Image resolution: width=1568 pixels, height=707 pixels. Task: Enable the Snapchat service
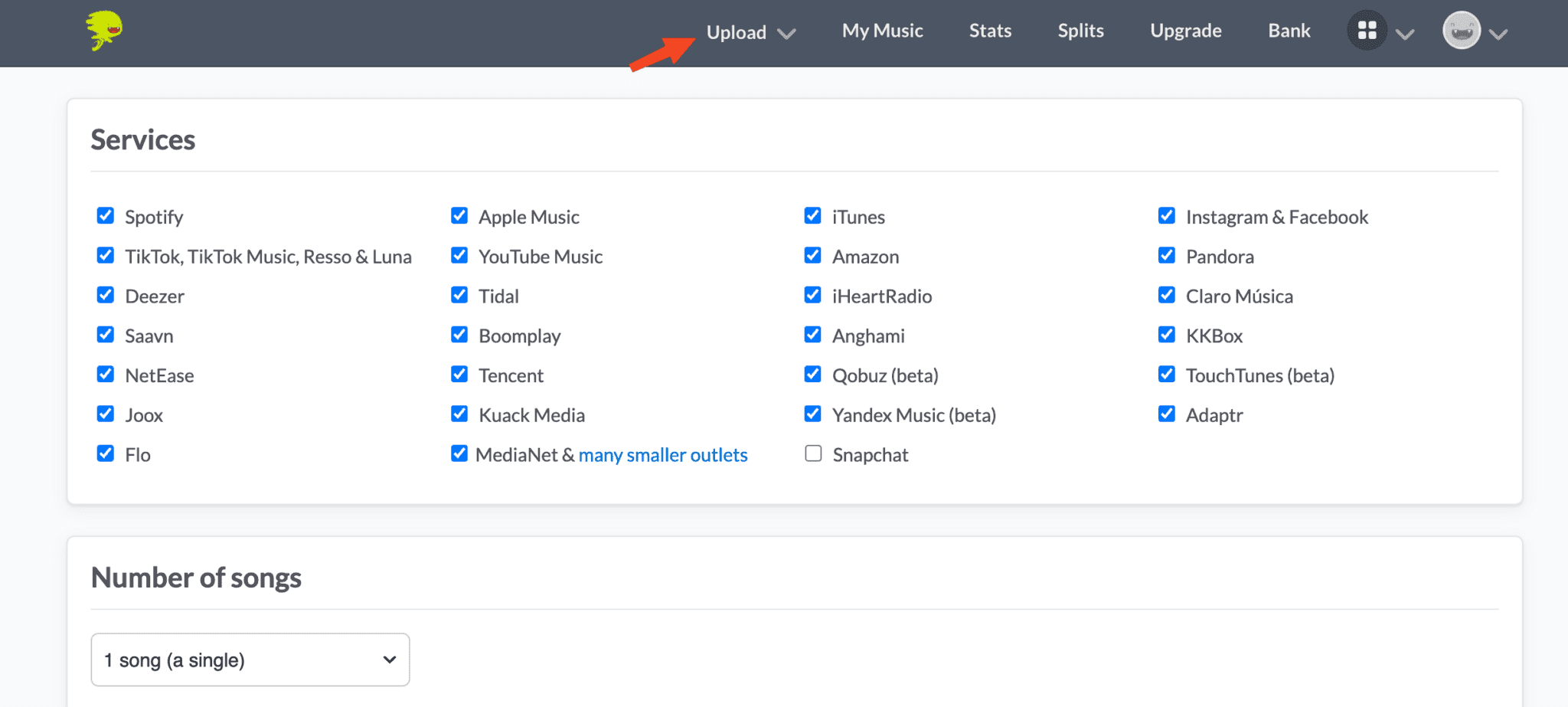(x=812, y=453)
